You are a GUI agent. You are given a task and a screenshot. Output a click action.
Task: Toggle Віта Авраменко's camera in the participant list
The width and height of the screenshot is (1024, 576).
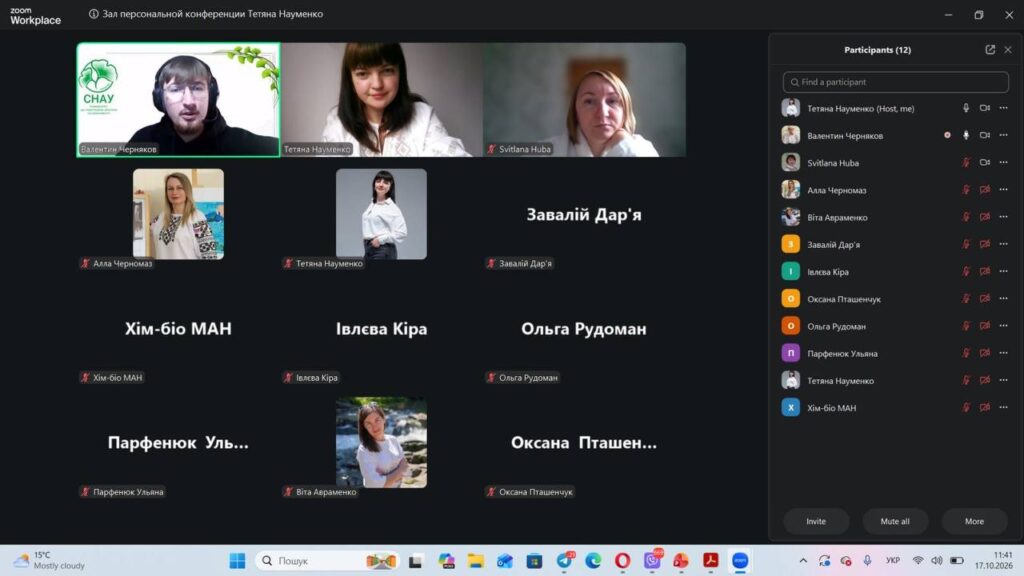coord(985,217)
